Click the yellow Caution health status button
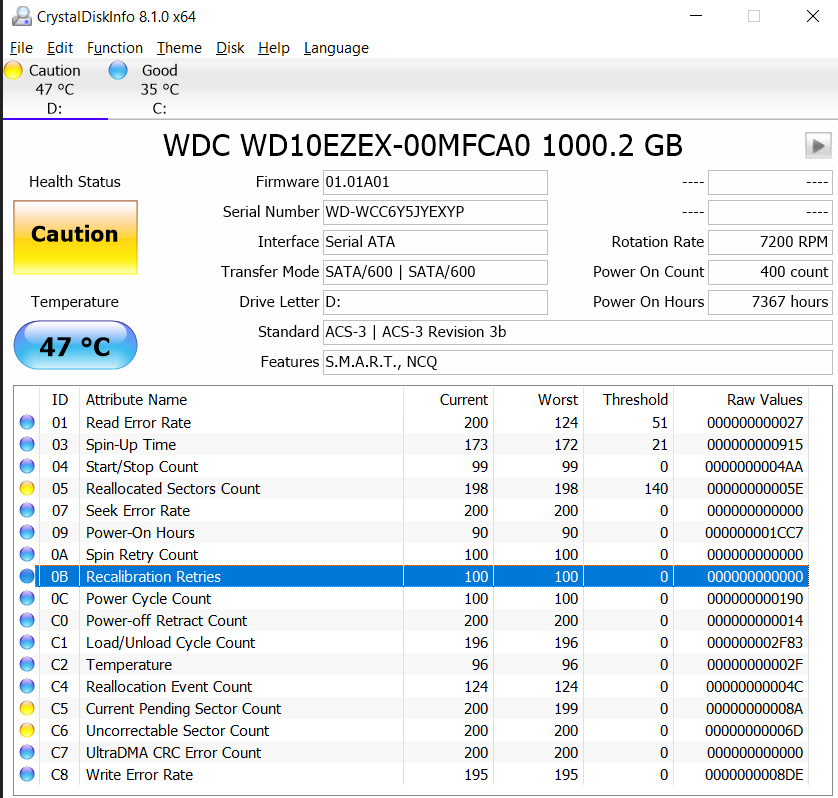838x798 pixels. 75,237
